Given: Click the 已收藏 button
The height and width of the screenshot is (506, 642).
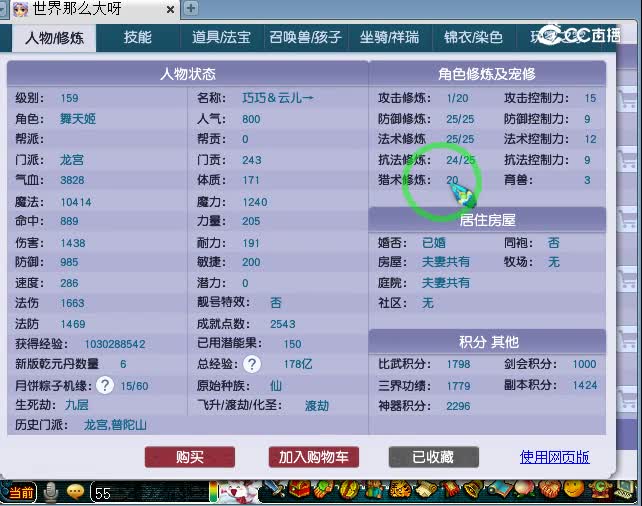Looking at the screenshot, I should point(433,457).
